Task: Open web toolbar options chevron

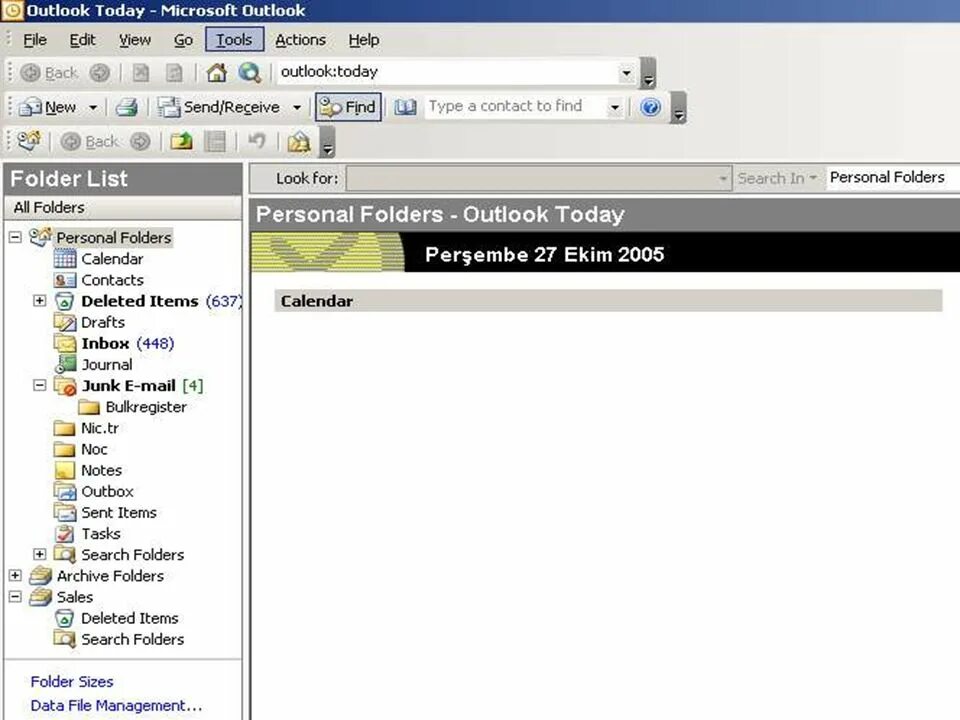Action: (648, 73)
